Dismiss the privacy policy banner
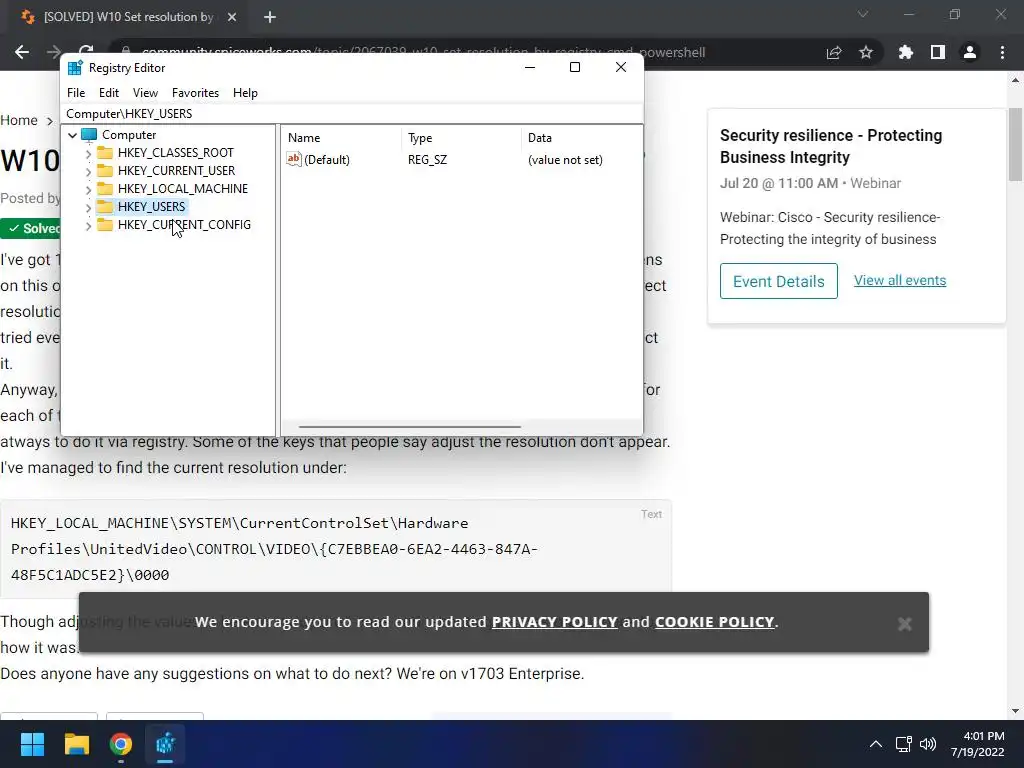Image resolution: width=1024 pixels, height=768 pixels. pos(904,624)
